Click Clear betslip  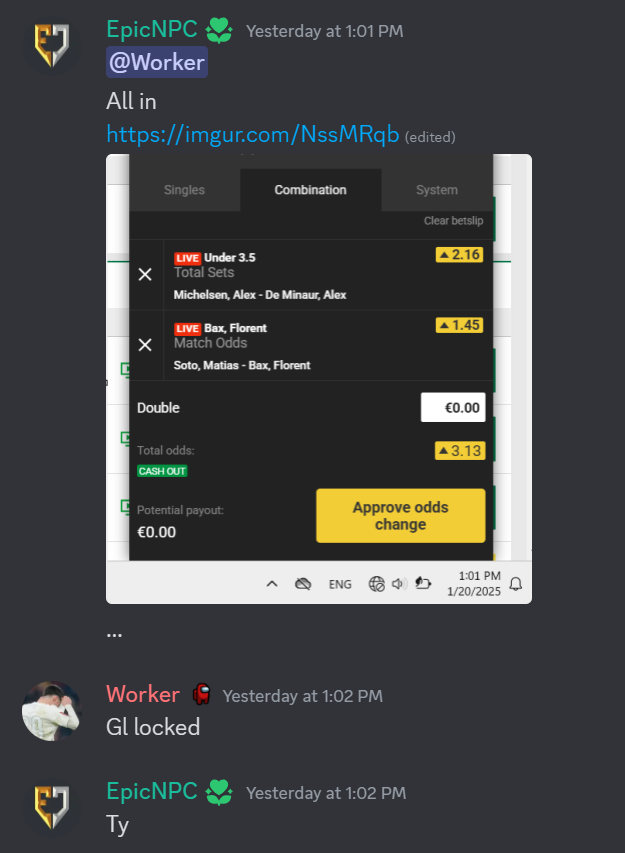(x=454, y=220)
